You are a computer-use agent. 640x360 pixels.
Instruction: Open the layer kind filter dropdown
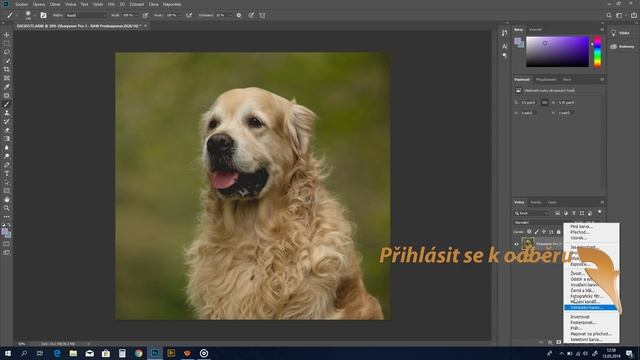point(532,213)
